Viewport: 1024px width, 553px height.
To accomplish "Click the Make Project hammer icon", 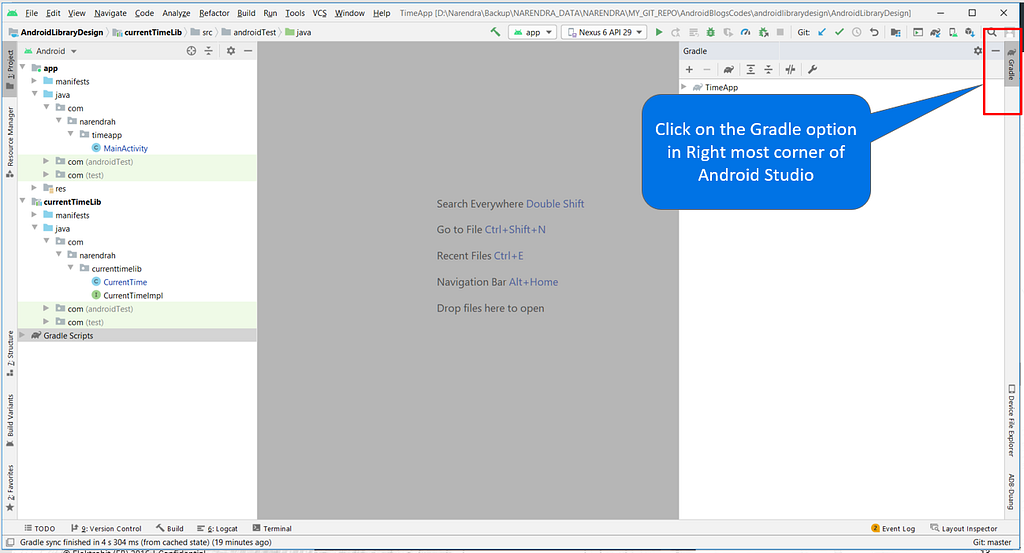I will click(x=495, y=31).
